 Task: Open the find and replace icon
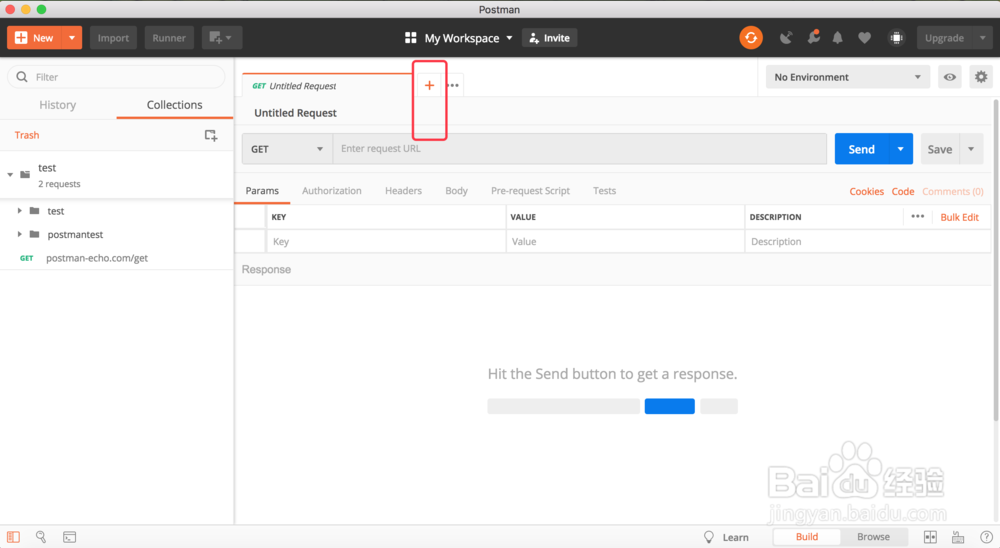(41, 537)
